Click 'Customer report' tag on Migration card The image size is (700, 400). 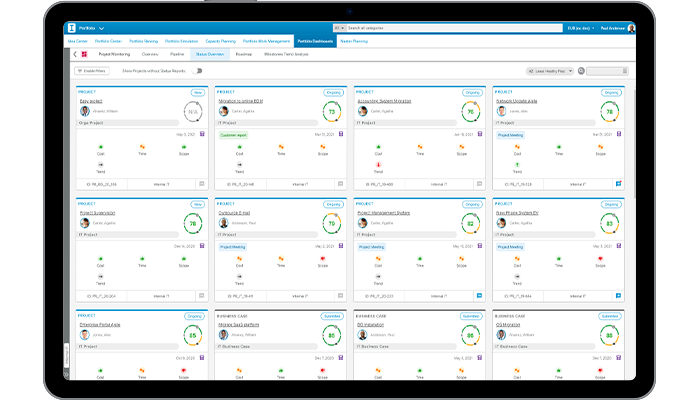tap(233, 135)
